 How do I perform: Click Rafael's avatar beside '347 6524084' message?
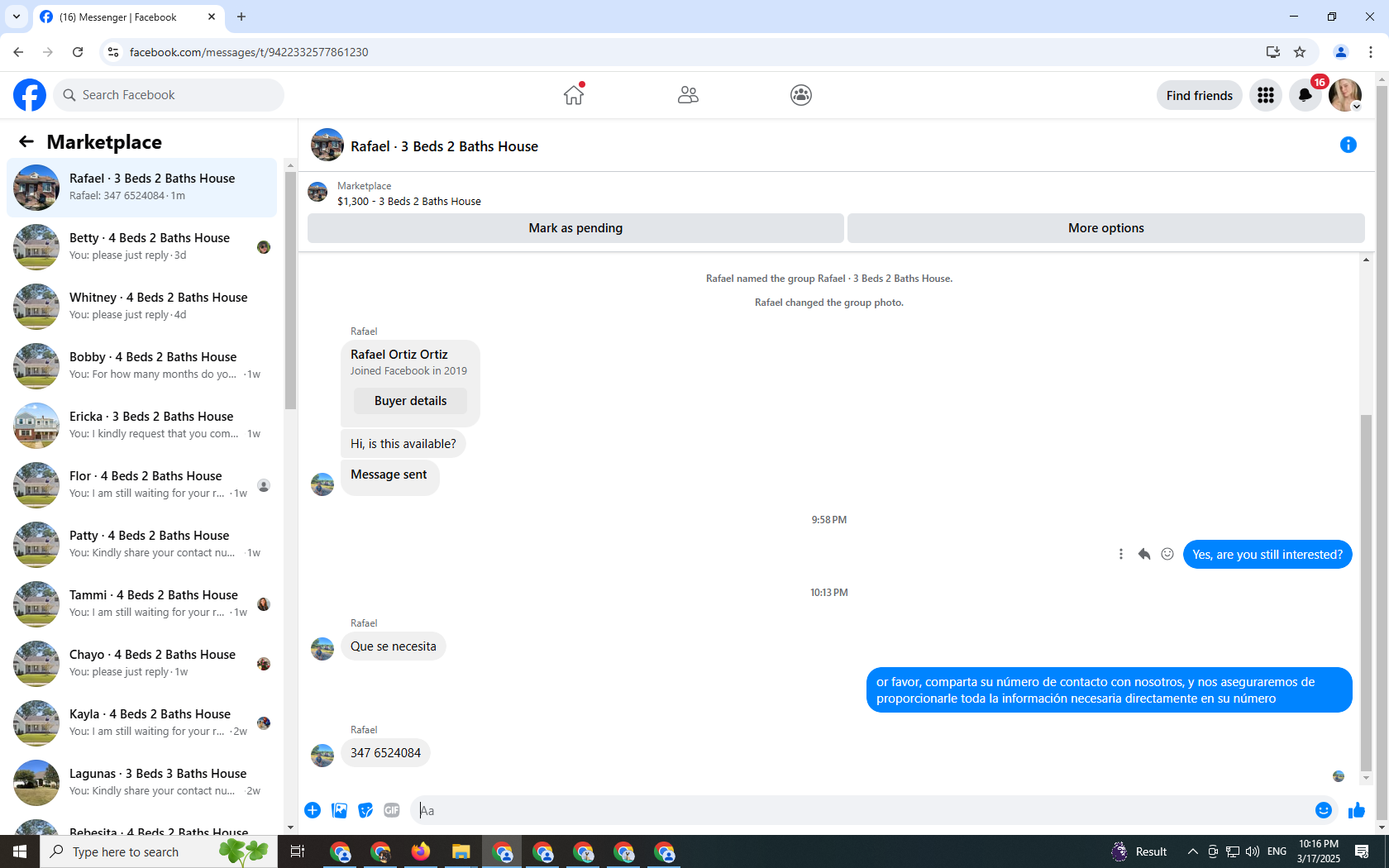[322, 756]
